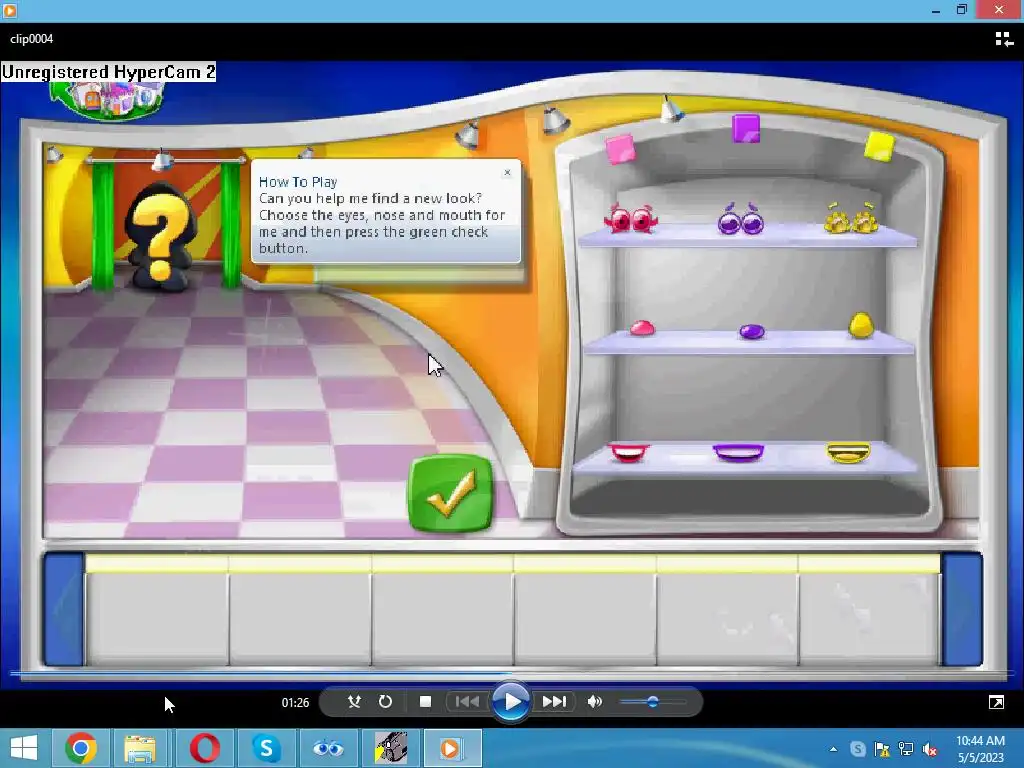Open HyperCam camera app on taskbar
This screenshot has height=768, width=1024.
(x=390, y=748)
